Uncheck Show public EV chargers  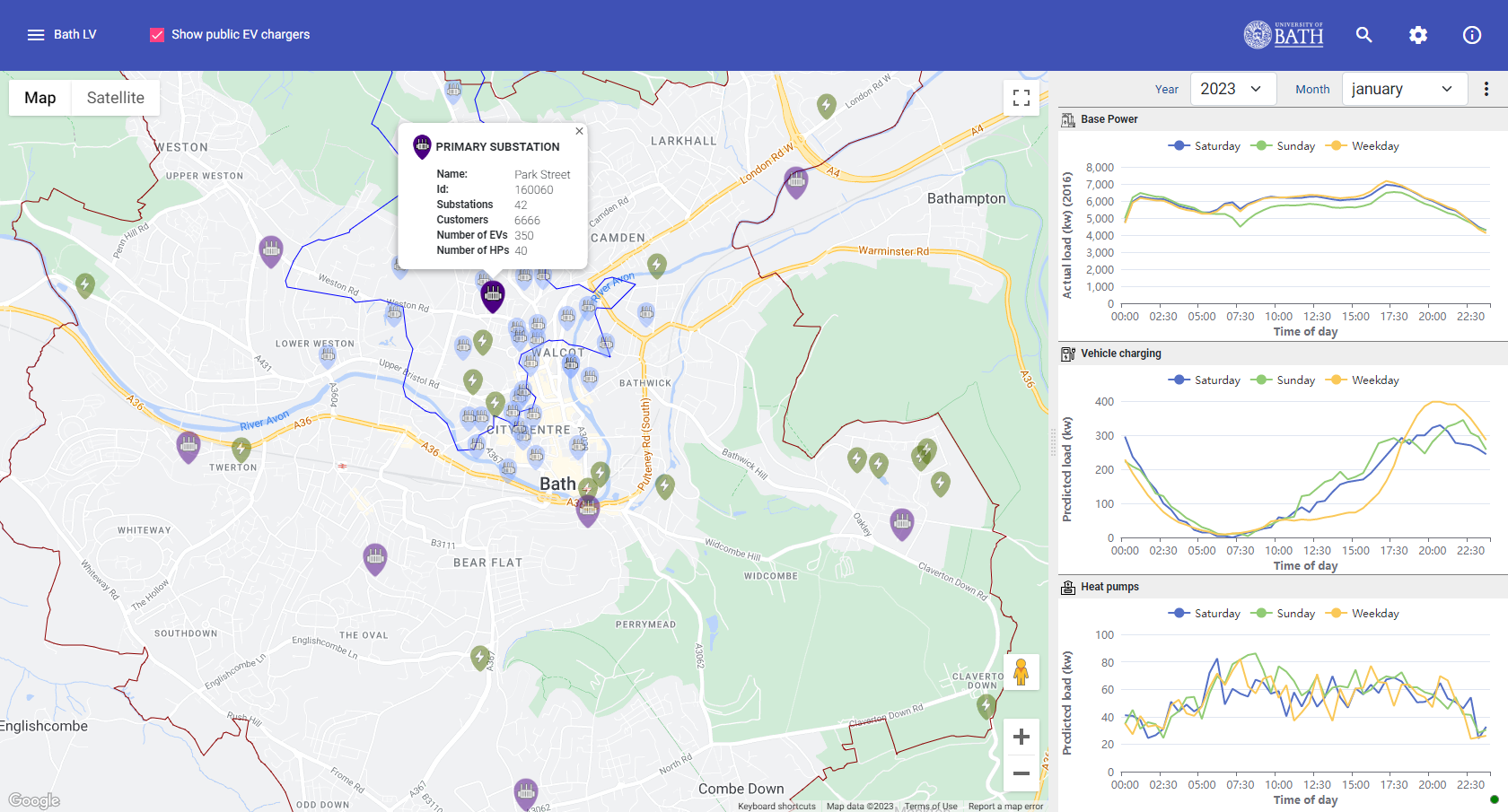point(157,35)
